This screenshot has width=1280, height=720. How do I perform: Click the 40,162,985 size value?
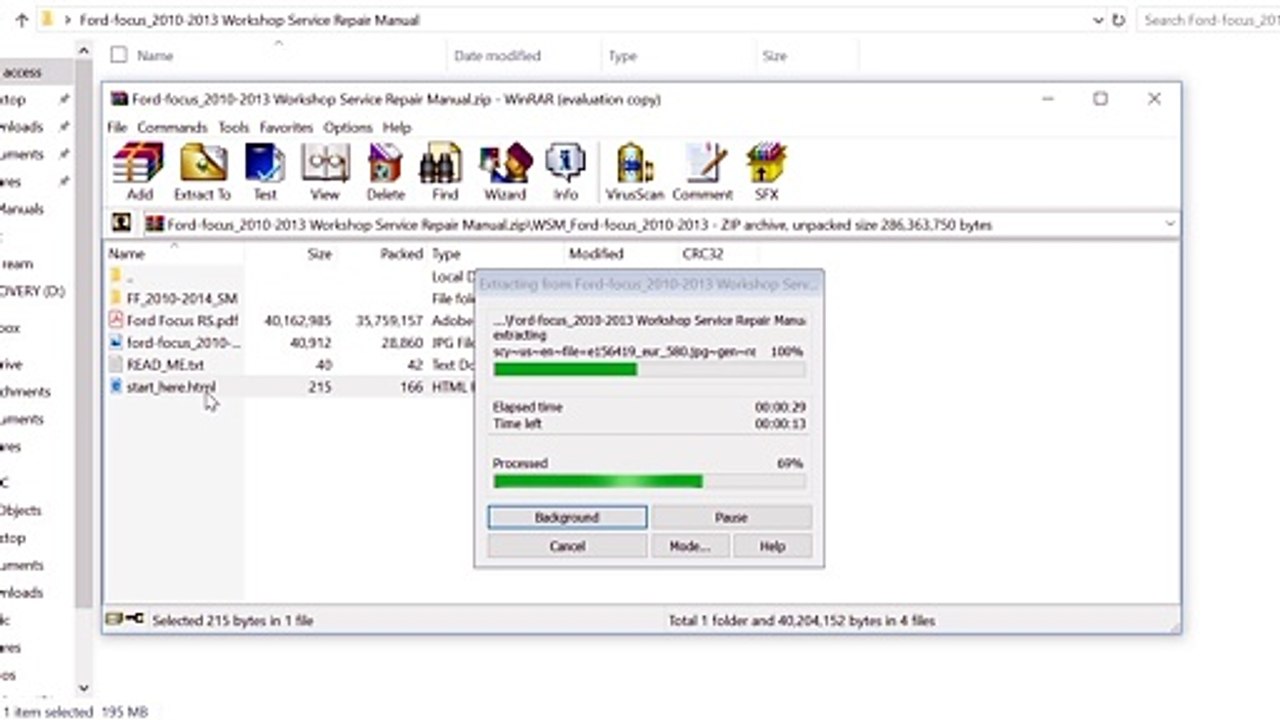(x=298, y=321)
